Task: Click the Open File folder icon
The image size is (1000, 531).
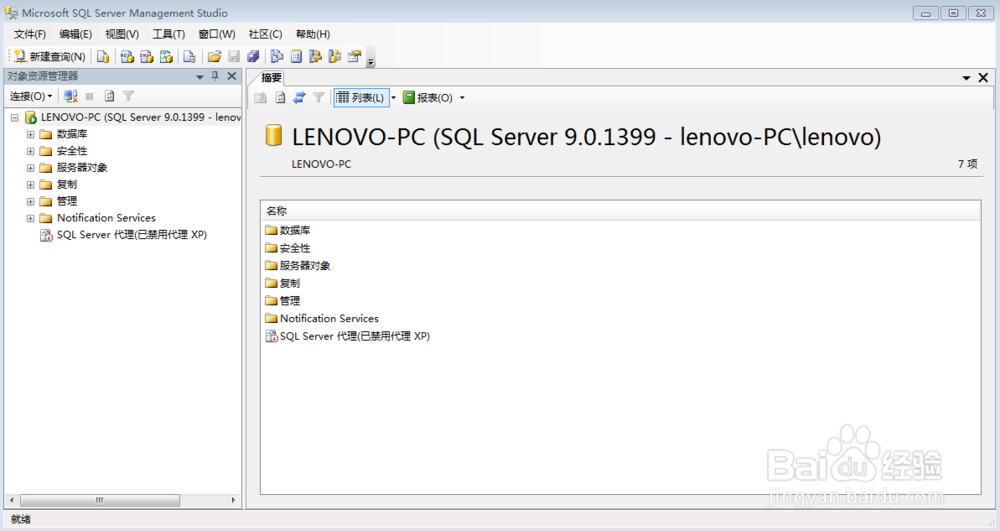Action: pyautogui.click(x=214, y=57)
